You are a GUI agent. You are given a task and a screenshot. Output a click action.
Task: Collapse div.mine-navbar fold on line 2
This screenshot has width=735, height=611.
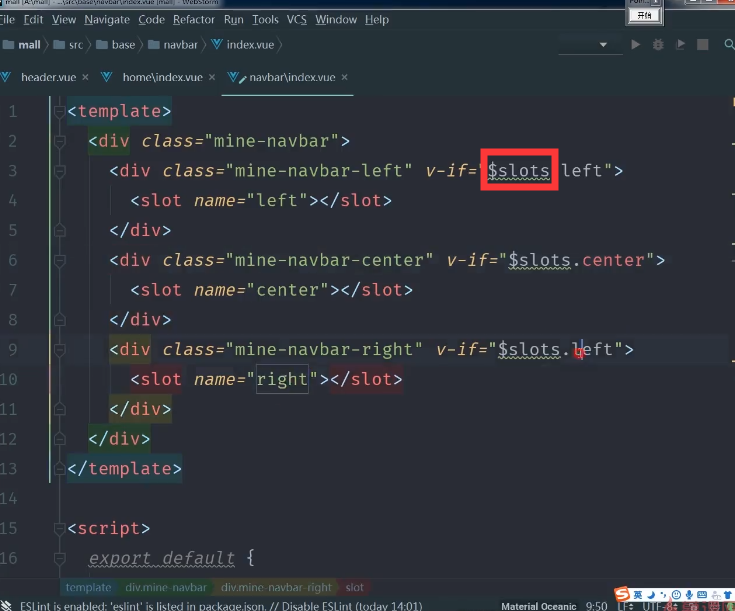(60, 141)
